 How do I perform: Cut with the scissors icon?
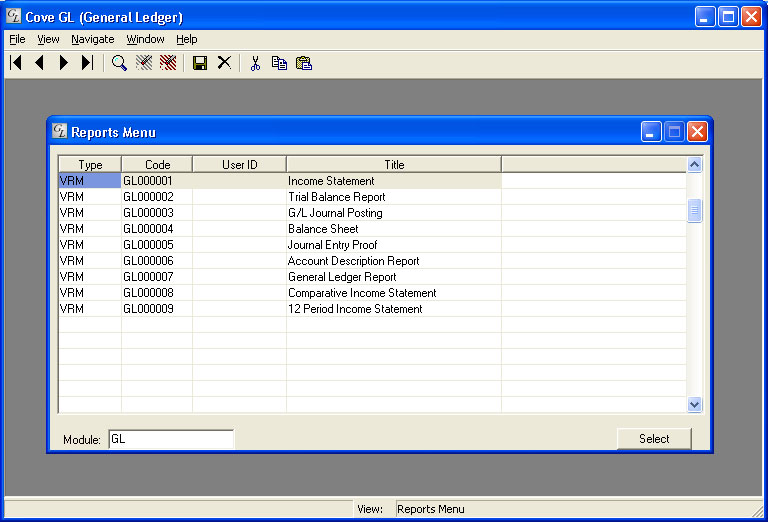point(255,63)
